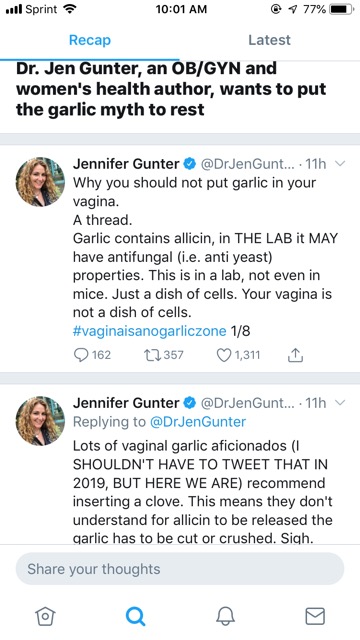Open the Home tab icon
The height and width of the screenshot is (640, 360).
(x=45, y=616)
